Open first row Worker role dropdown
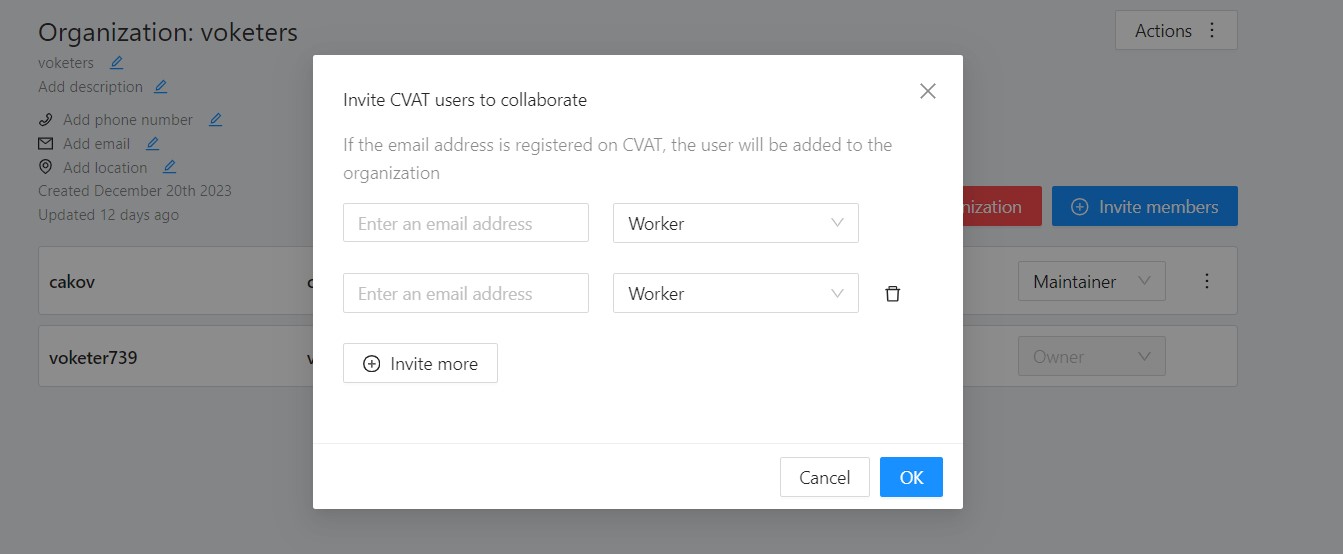The height and width of the screenshot is (554, 1343). [735, 223]
